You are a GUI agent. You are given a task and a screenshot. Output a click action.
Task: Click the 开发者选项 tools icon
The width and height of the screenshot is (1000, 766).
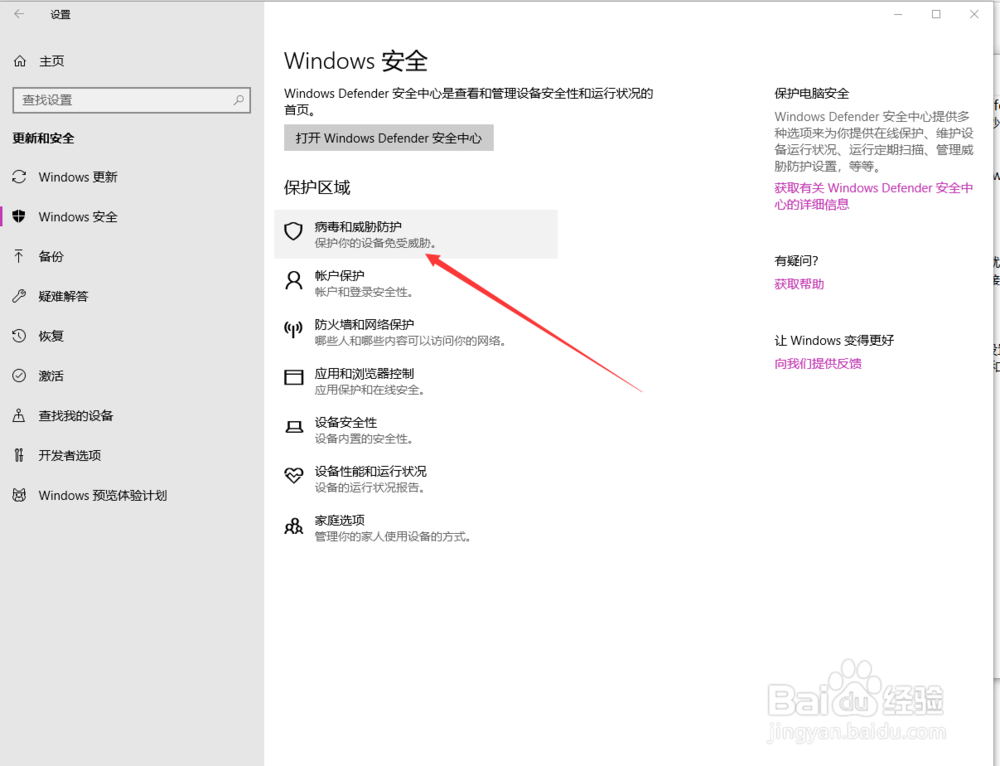point(19,455)
